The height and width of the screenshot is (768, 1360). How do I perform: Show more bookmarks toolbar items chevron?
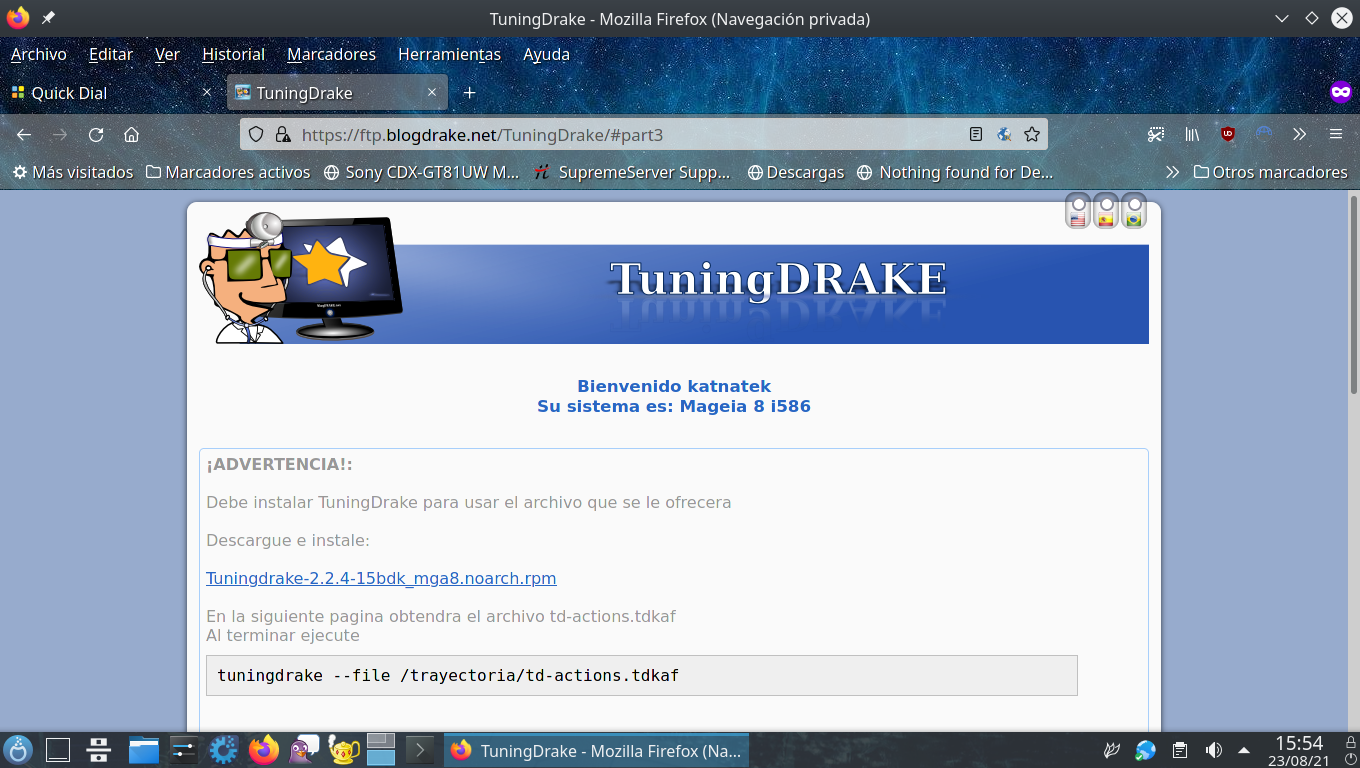tap(1172, 172)
